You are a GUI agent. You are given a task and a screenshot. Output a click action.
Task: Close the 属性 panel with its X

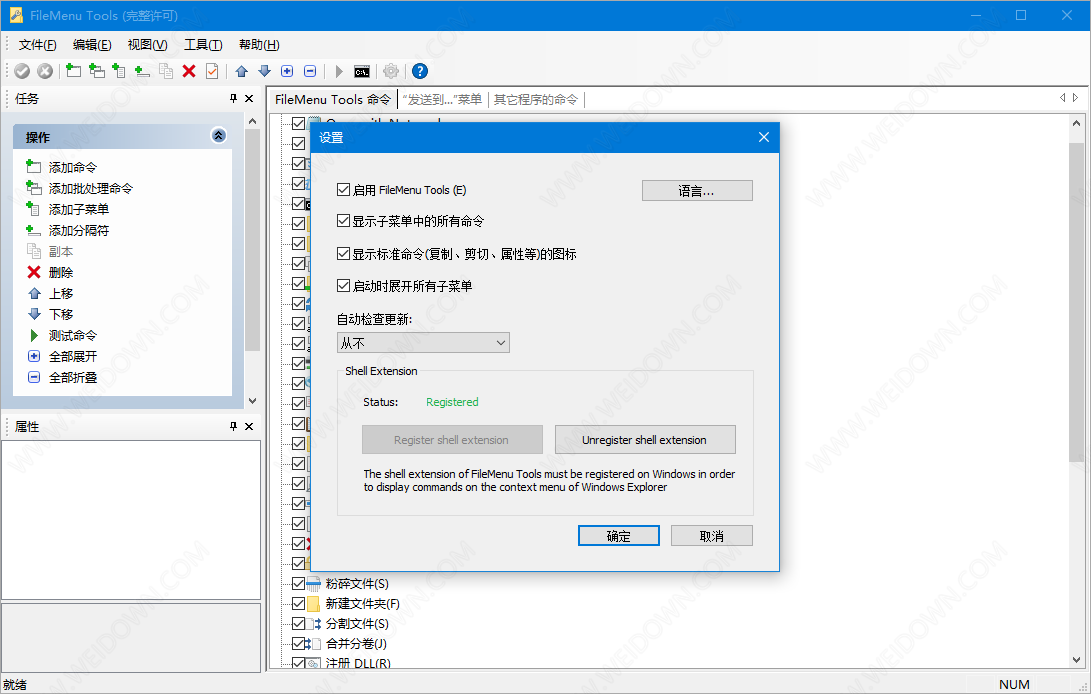[x=249, y=427]
